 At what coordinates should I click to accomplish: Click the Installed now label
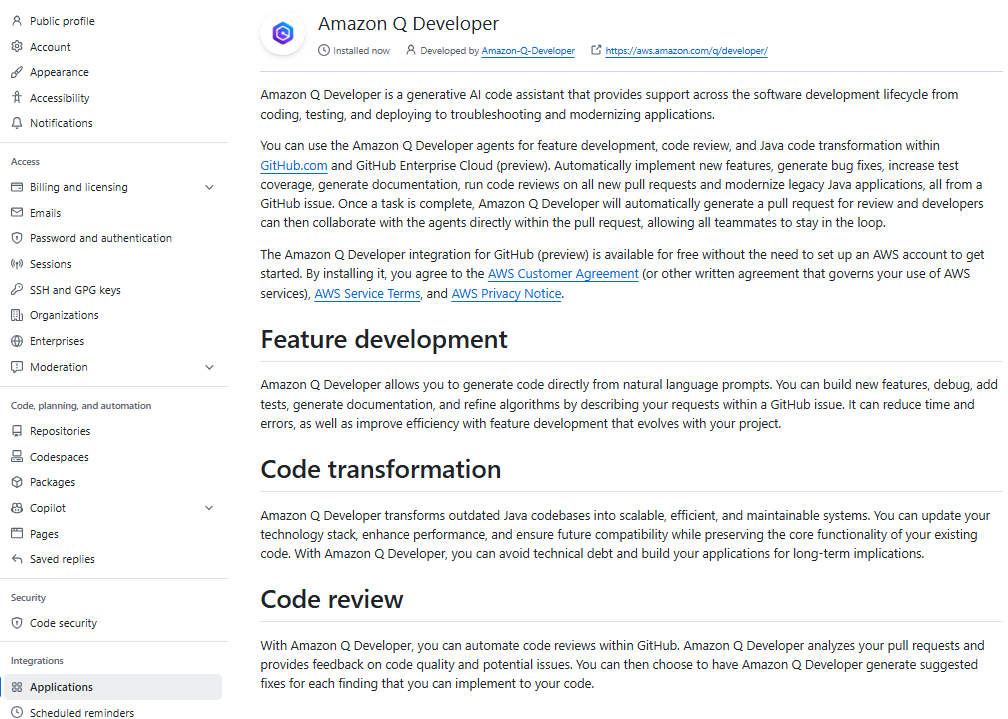coord(361,50)
